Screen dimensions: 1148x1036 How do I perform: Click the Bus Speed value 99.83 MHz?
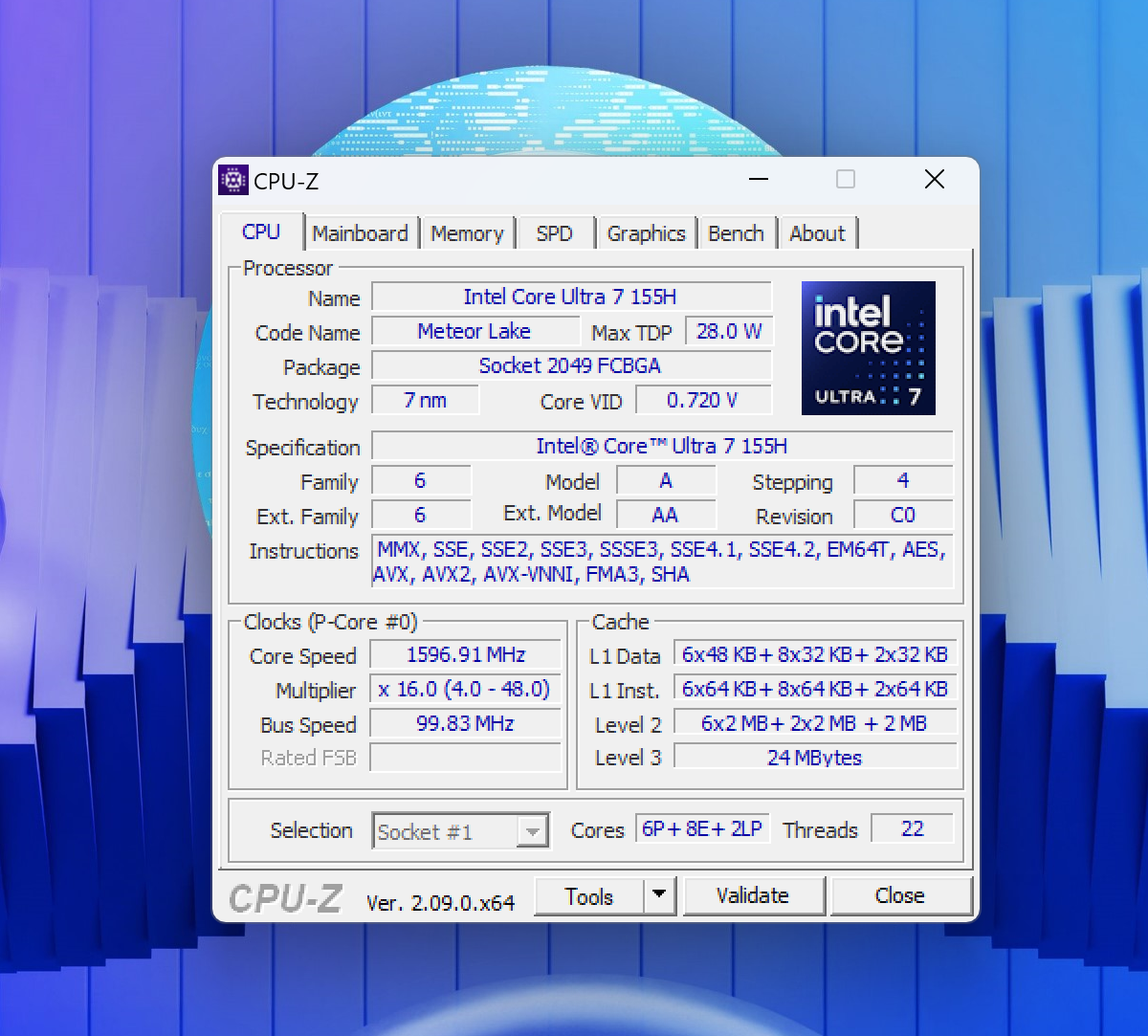click(466, 723)
